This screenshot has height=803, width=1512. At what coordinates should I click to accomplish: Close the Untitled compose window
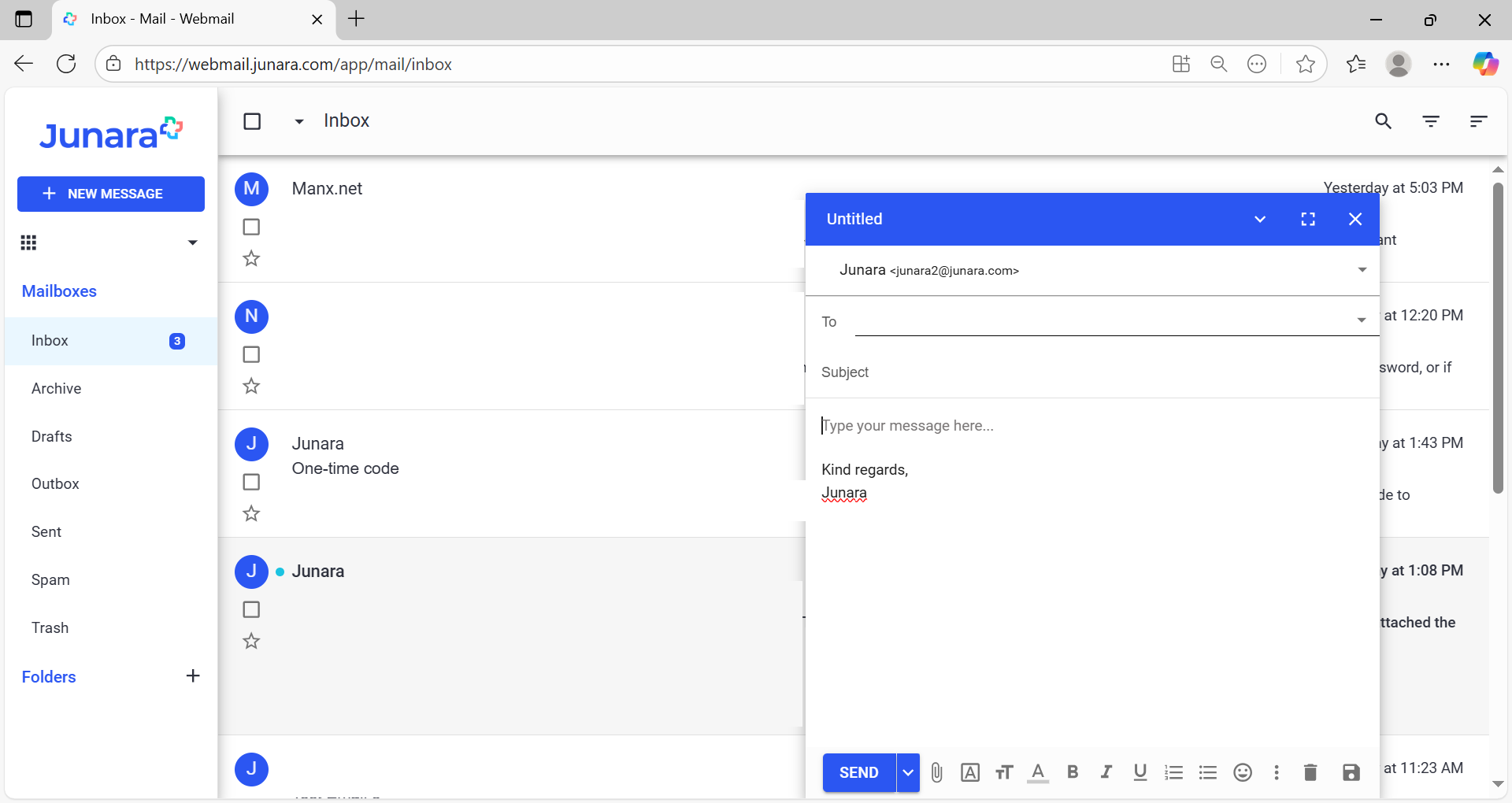click(x=1355, y=219)
